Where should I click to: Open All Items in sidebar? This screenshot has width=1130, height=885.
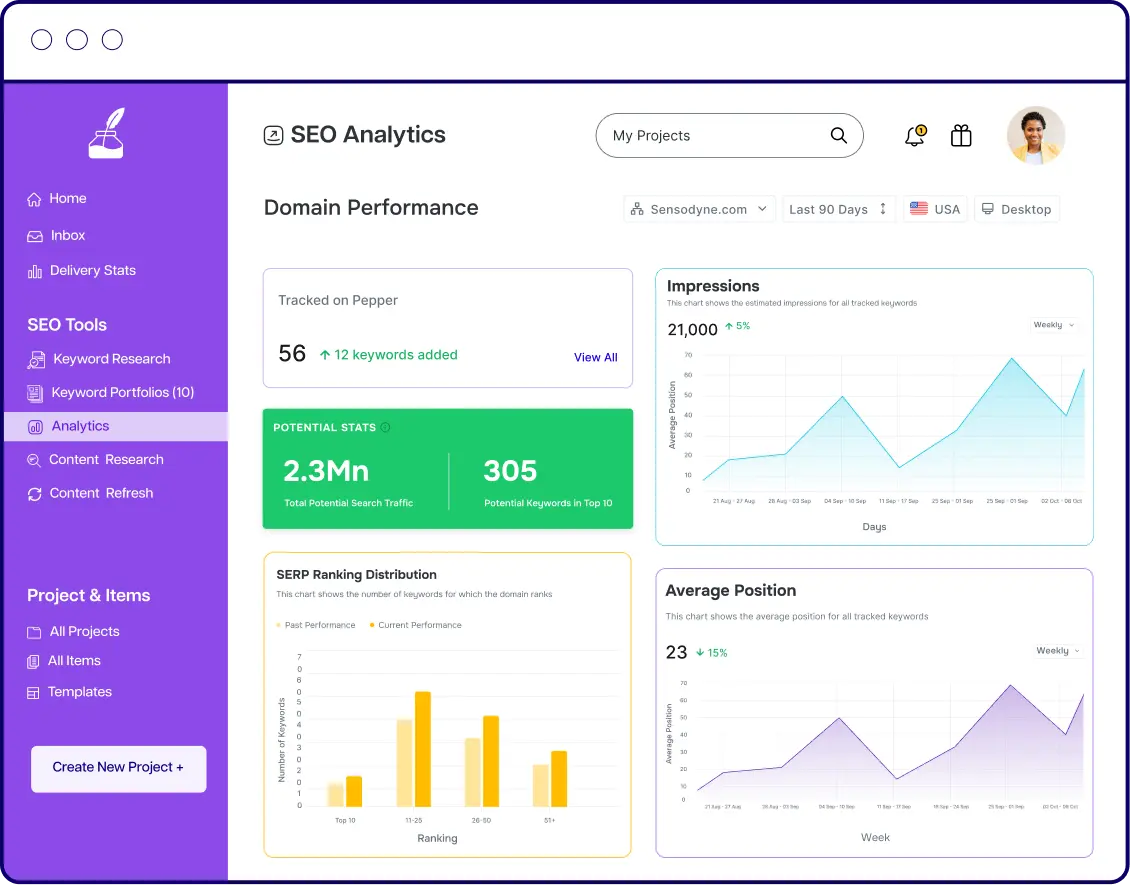[74, 661]
